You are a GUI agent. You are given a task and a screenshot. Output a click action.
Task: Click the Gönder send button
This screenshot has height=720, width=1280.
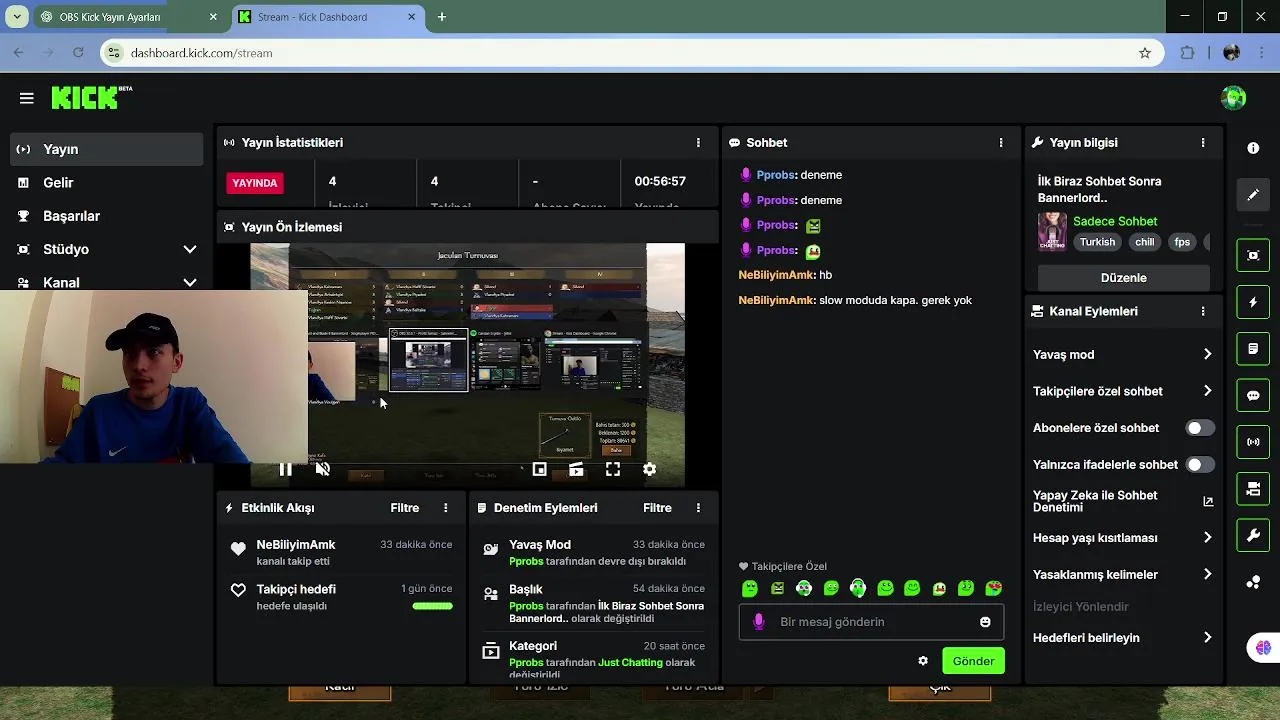click(x=973, y=661)
